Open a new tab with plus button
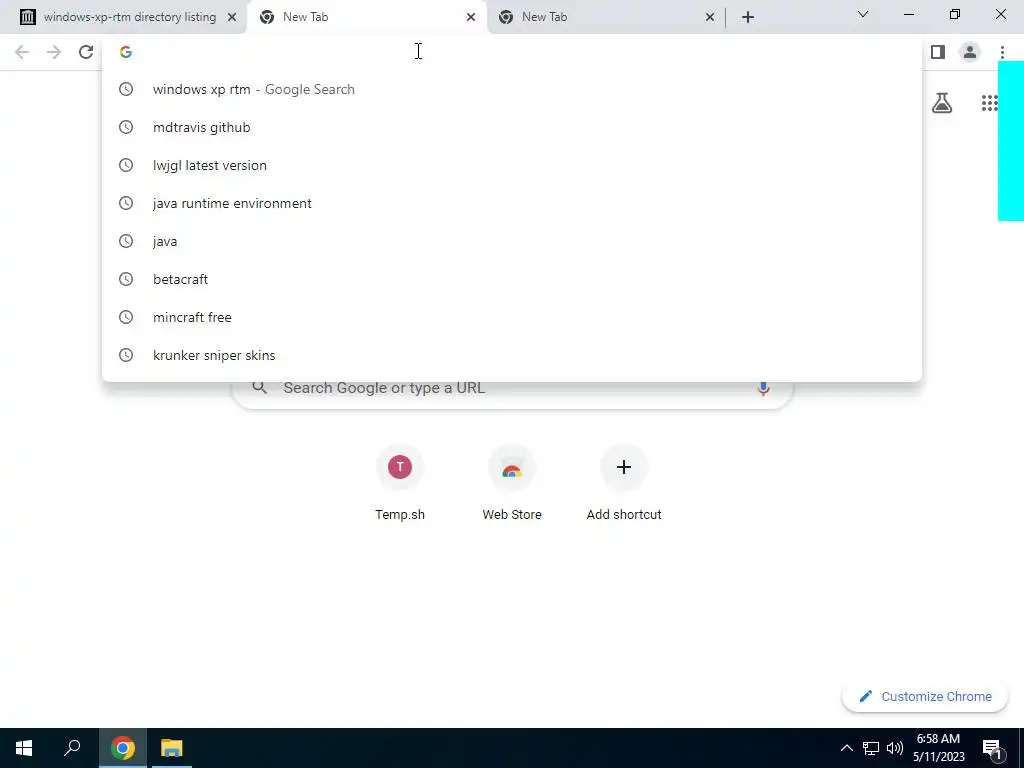 click(x=748, y=17)
